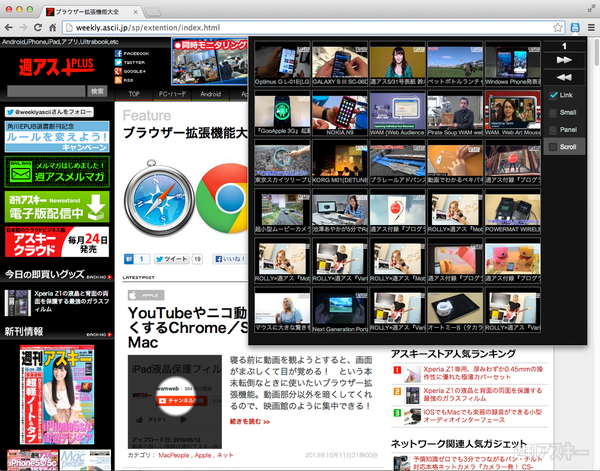Click the Chrome logo image
Viewport: 600px width, 471px height.
pos(224,198)
